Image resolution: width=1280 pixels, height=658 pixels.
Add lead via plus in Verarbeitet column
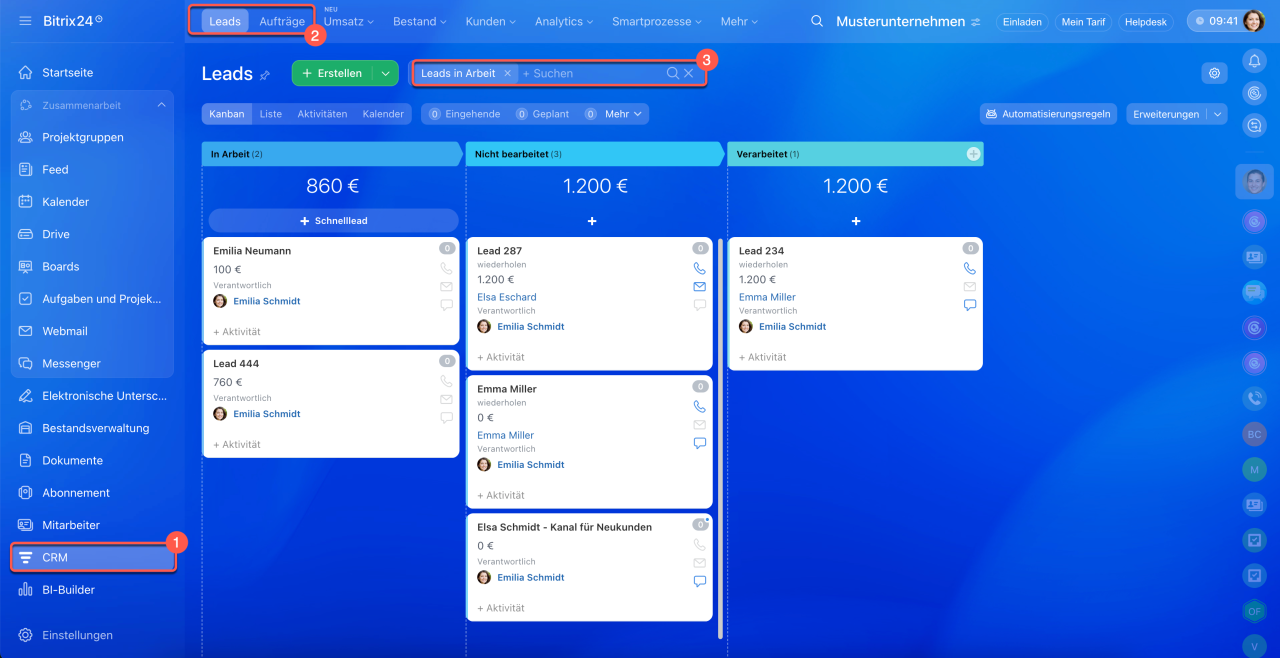pos(856,221)
